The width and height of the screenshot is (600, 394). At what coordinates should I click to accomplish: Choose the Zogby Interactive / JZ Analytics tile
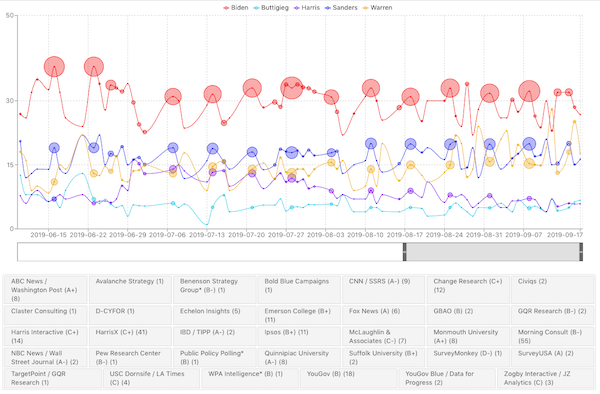click(x=545, y=378)
